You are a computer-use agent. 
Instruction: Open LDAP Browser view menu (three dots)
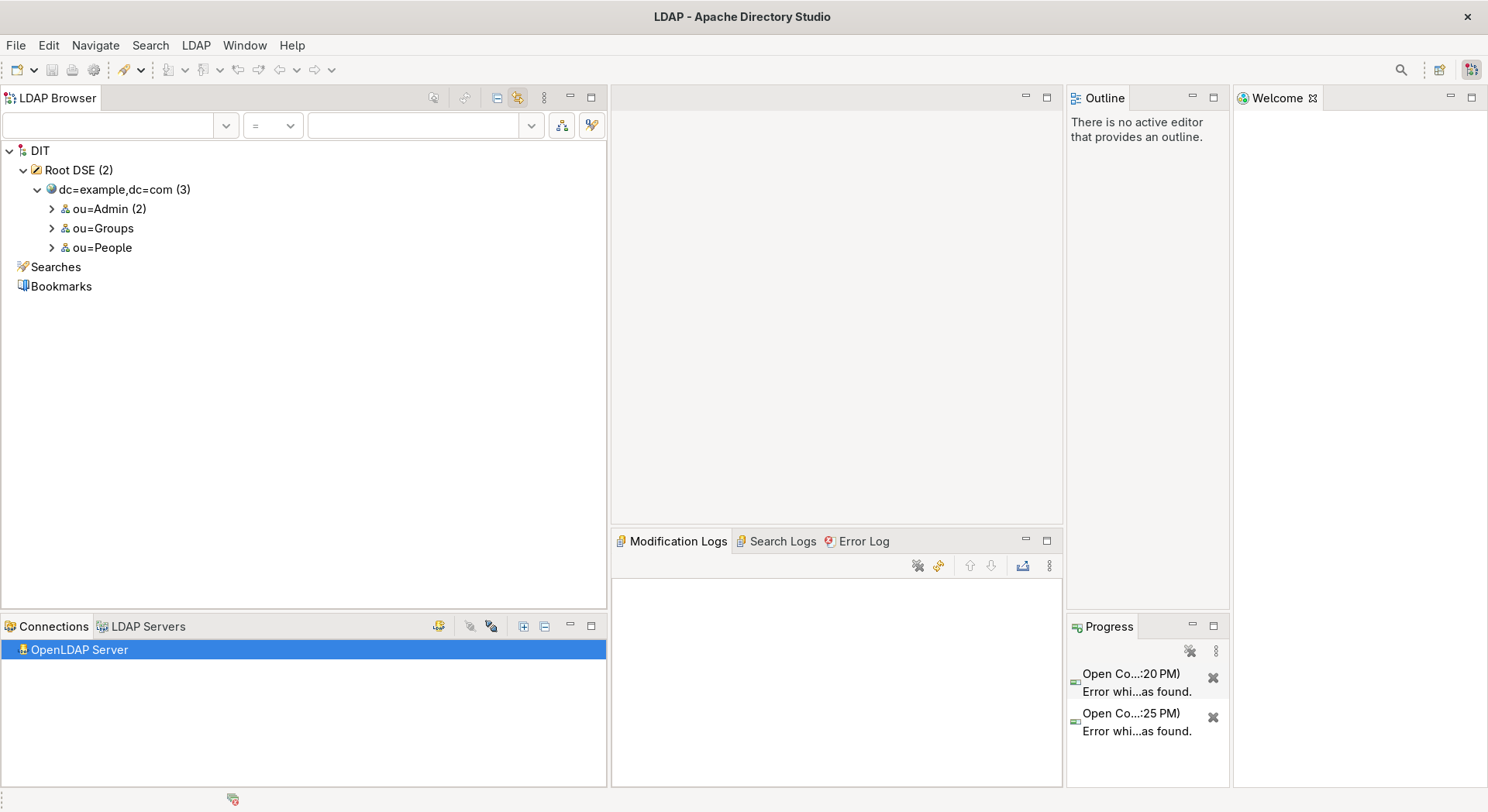point(544,98)
